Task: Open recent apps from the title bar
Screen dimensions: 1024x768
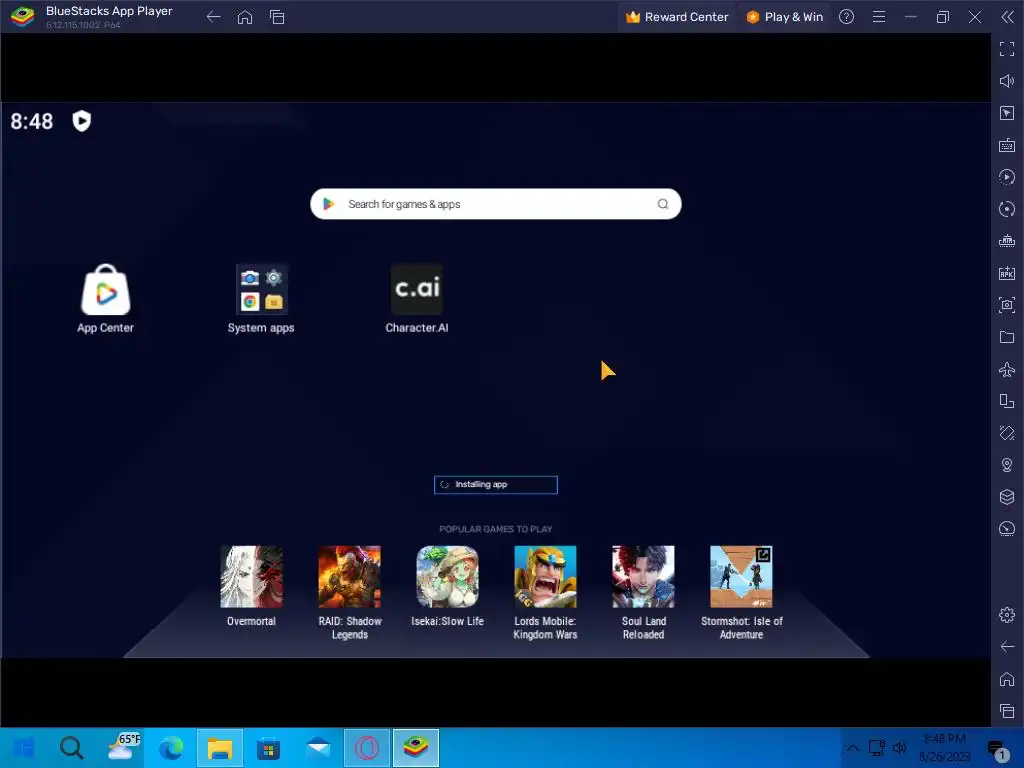Action: [277, 17]
